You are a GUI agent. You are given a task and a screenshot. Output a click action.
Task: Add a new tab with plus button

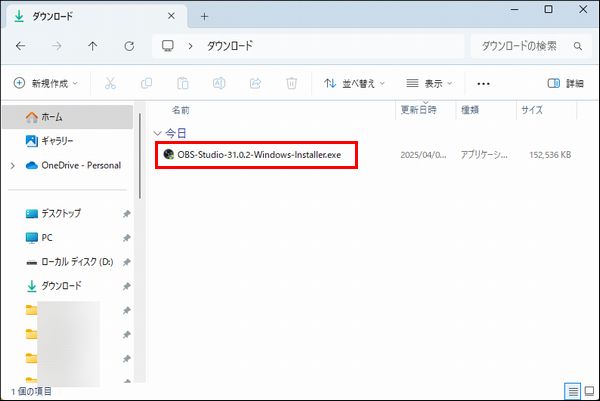click(x=204, y=16)
